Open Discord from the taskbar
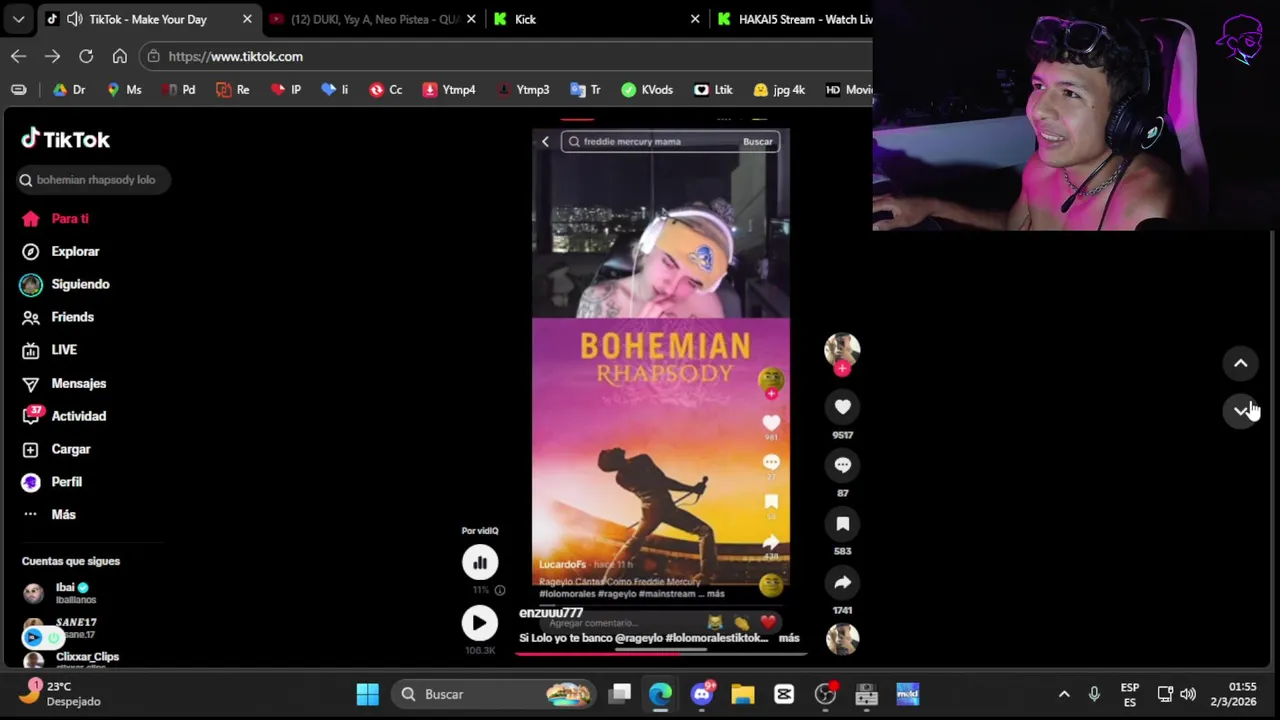Image resolution: width=1280 pixels, height=720 pixels. pyautogui.click(x=701, y=694)
